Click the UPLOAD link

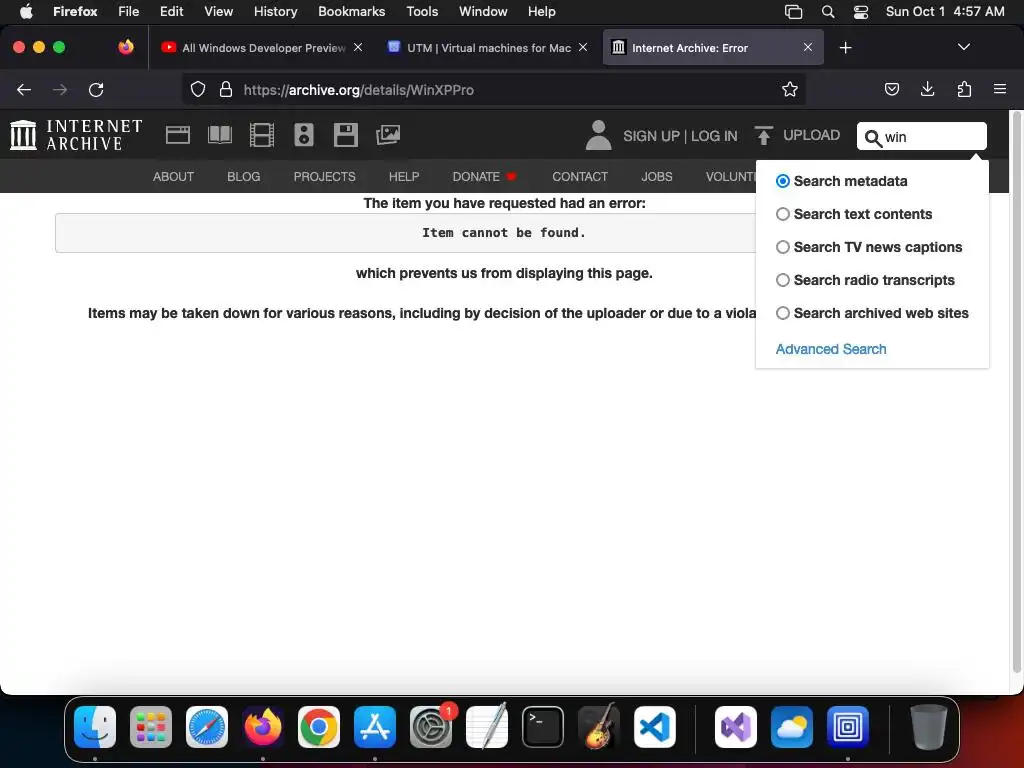click(x=811, y=135)
